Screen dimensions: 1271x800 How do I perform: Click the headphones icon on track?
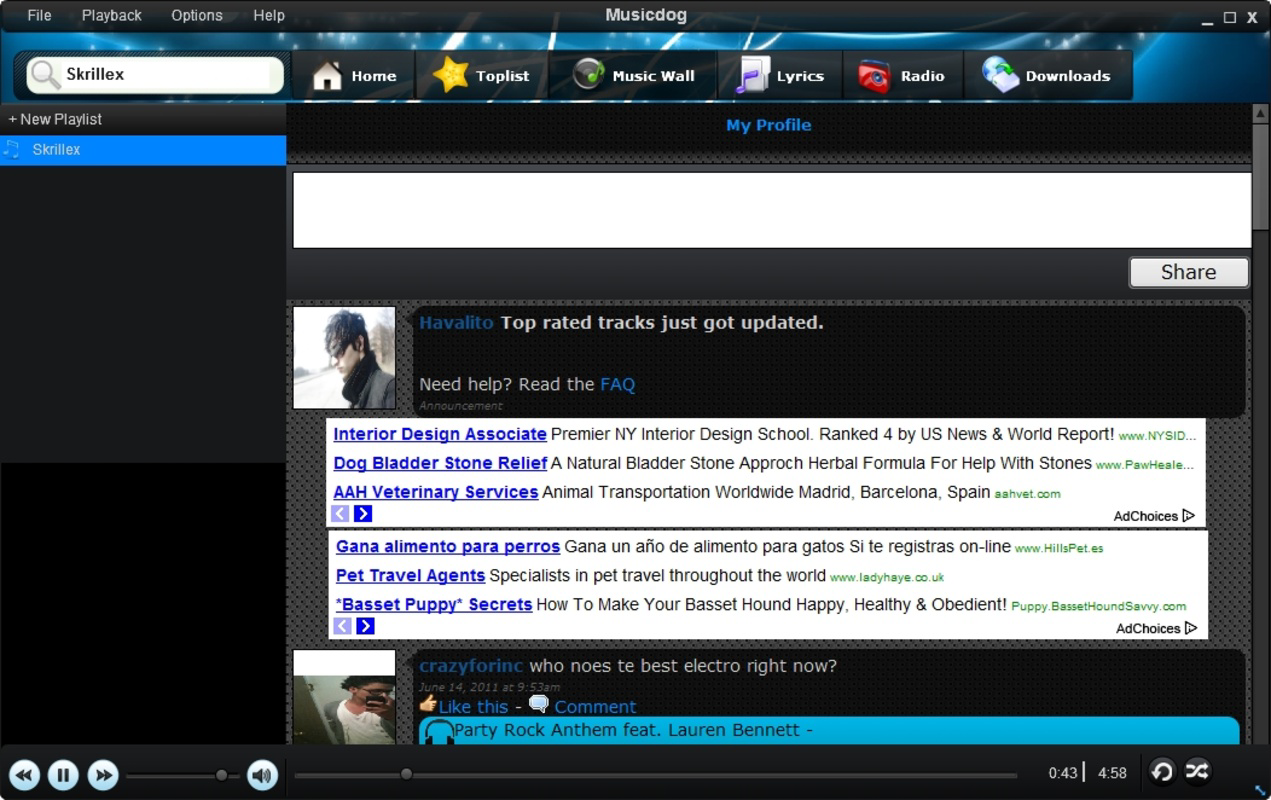tap(438, 732)
